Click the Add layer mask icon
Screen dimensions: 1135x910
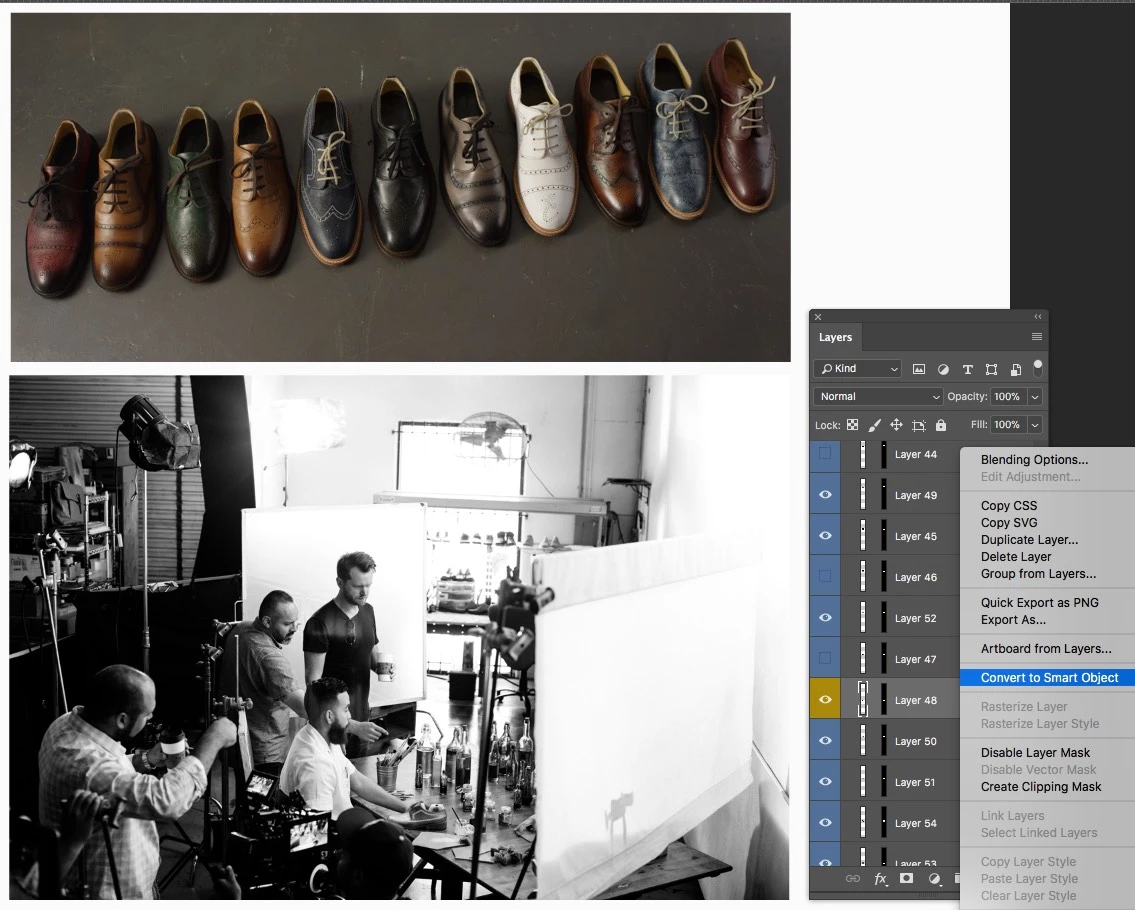click(x=906, y=878)
